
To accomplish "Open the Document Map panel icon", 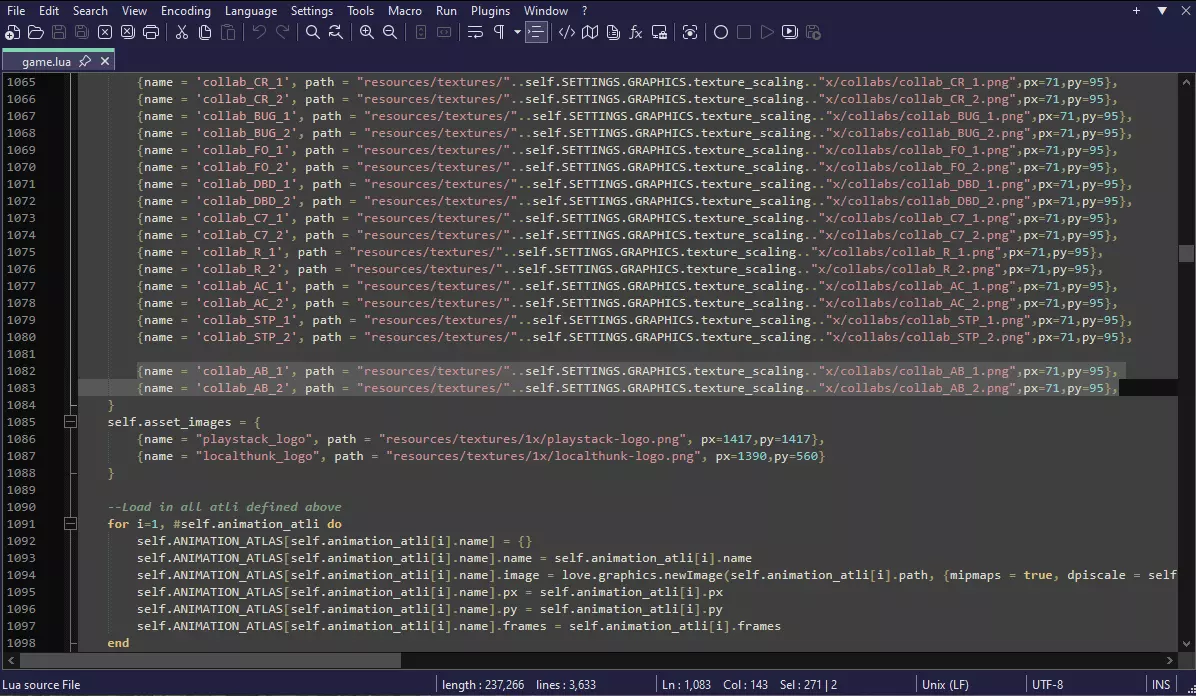I will coord(589,32).
